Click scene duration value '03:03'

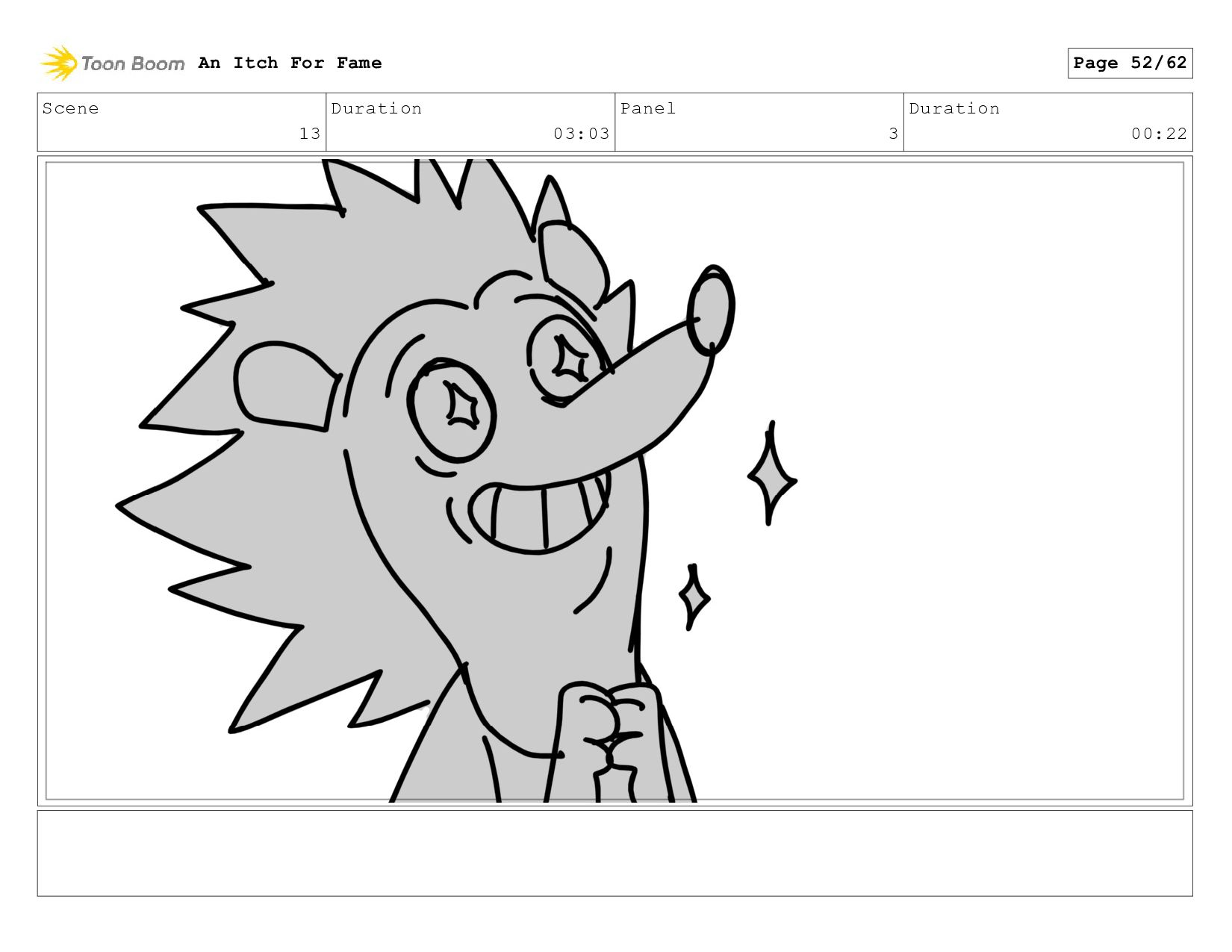pos(581,134)
